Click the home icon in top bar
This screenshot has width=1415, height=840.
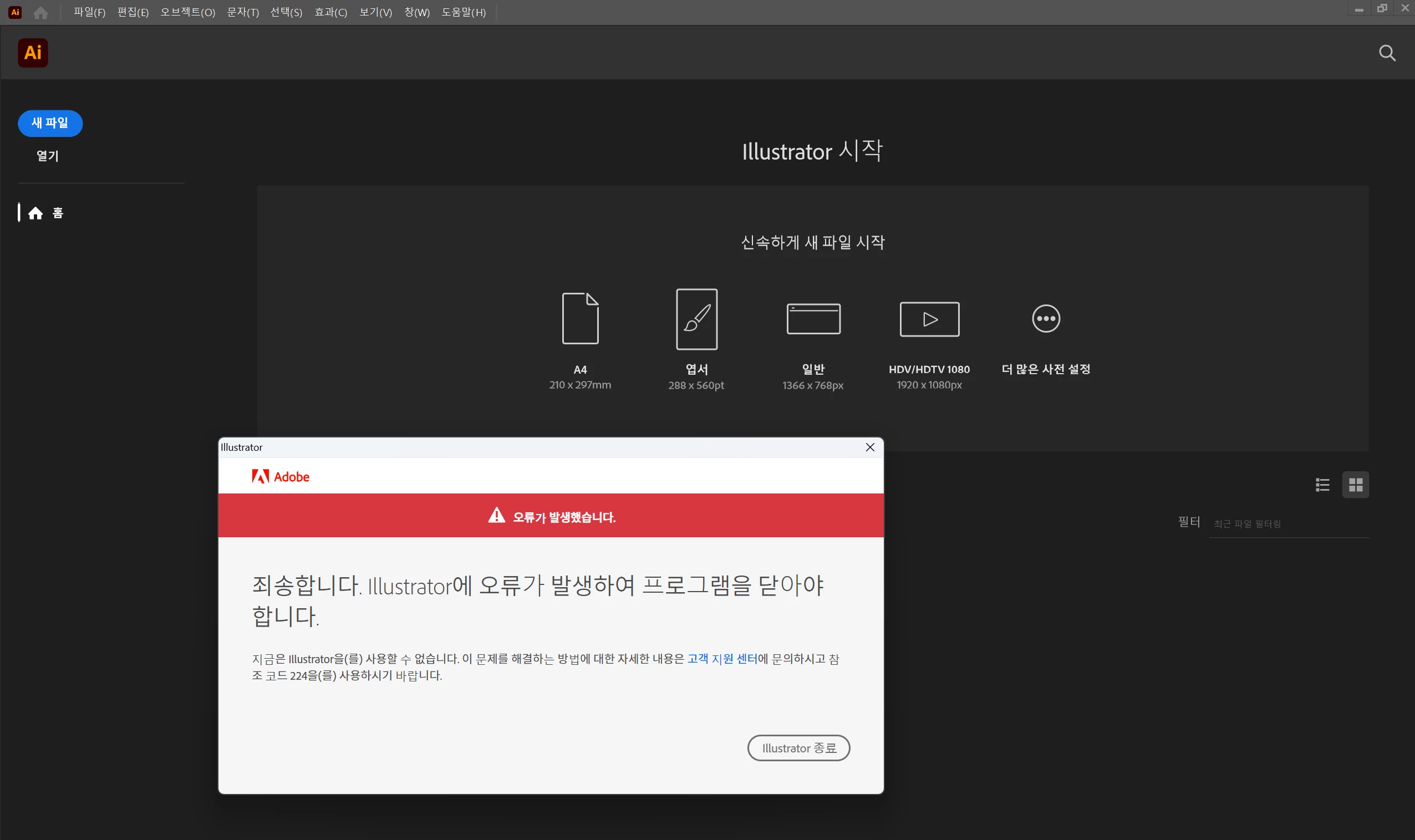(x=40, y=12)
